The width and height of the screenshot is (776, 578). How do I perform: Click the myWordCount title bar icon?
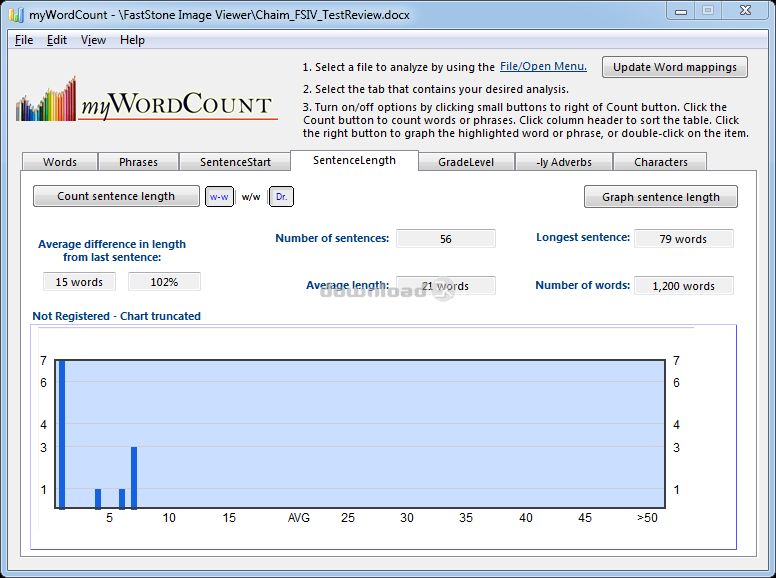[16, 14]
